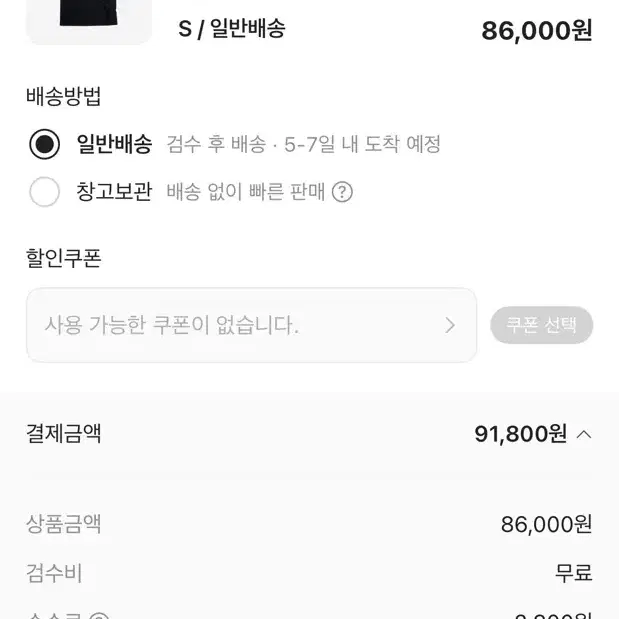Tap the help icon beside 수수료
Viewport: 619px width, 619px height.
(x=99, y=615)
